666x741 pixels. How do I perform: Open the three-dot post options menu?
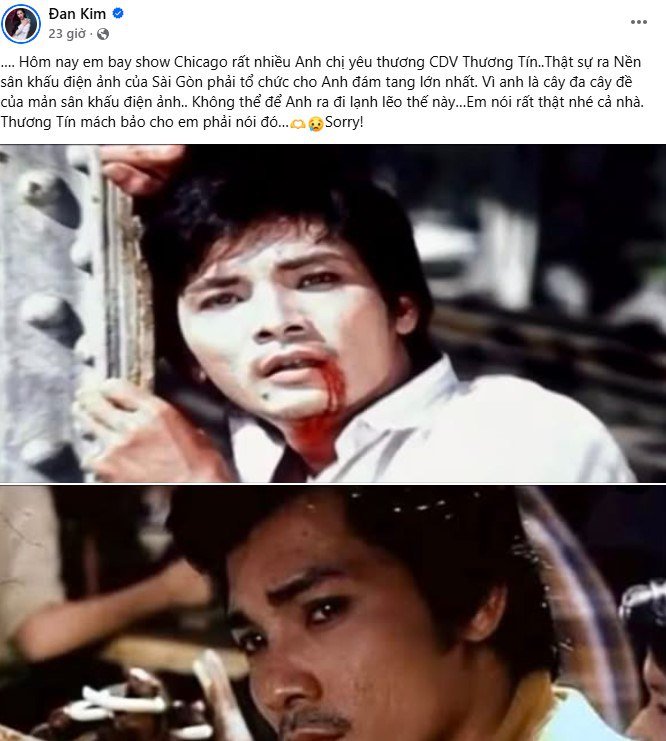pos(639,22)
